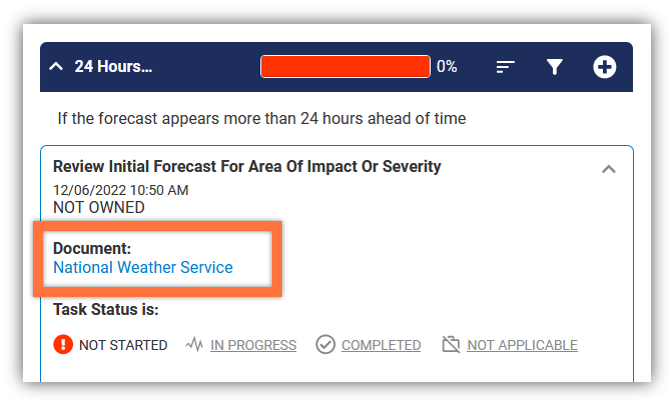This screenshot has width=672, height=404.
Task: Click the red Not Started exclamation icon
Action: (x=63, y=344)
